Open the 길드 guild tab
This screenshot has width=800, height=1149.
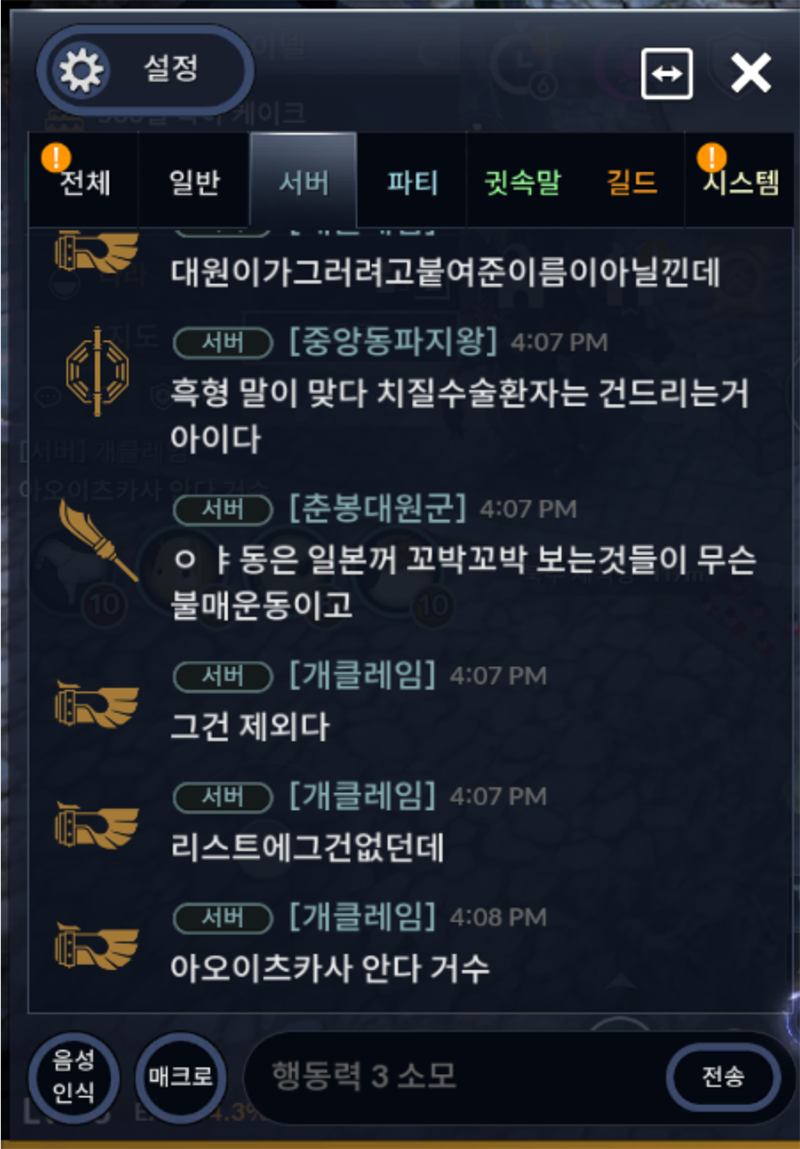(632, 180)
